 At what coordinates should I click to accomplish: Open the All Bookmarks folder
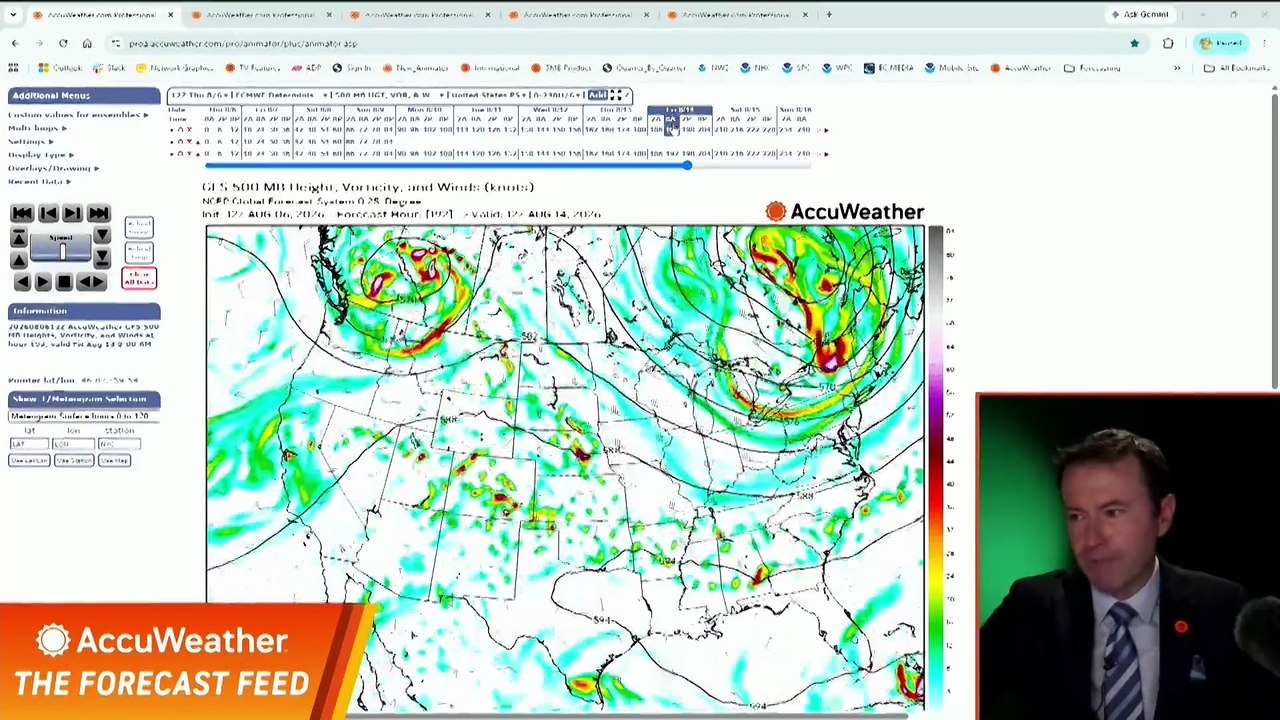[x=1236, y=68]
